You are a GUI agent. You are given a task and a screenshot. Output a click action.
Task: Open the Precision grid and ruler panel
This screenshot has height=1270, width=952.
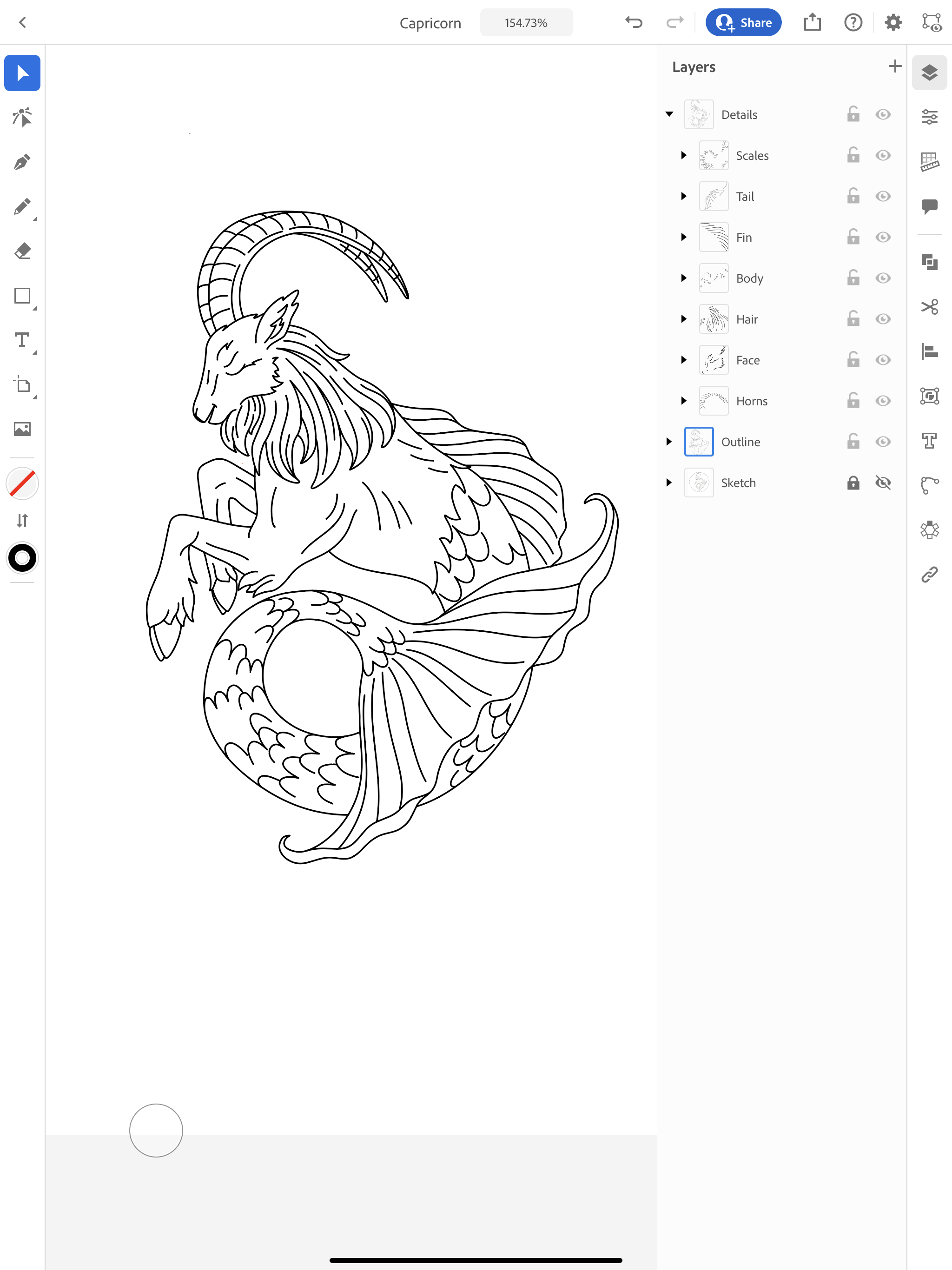pyautogui.click(x=930, y=161)
